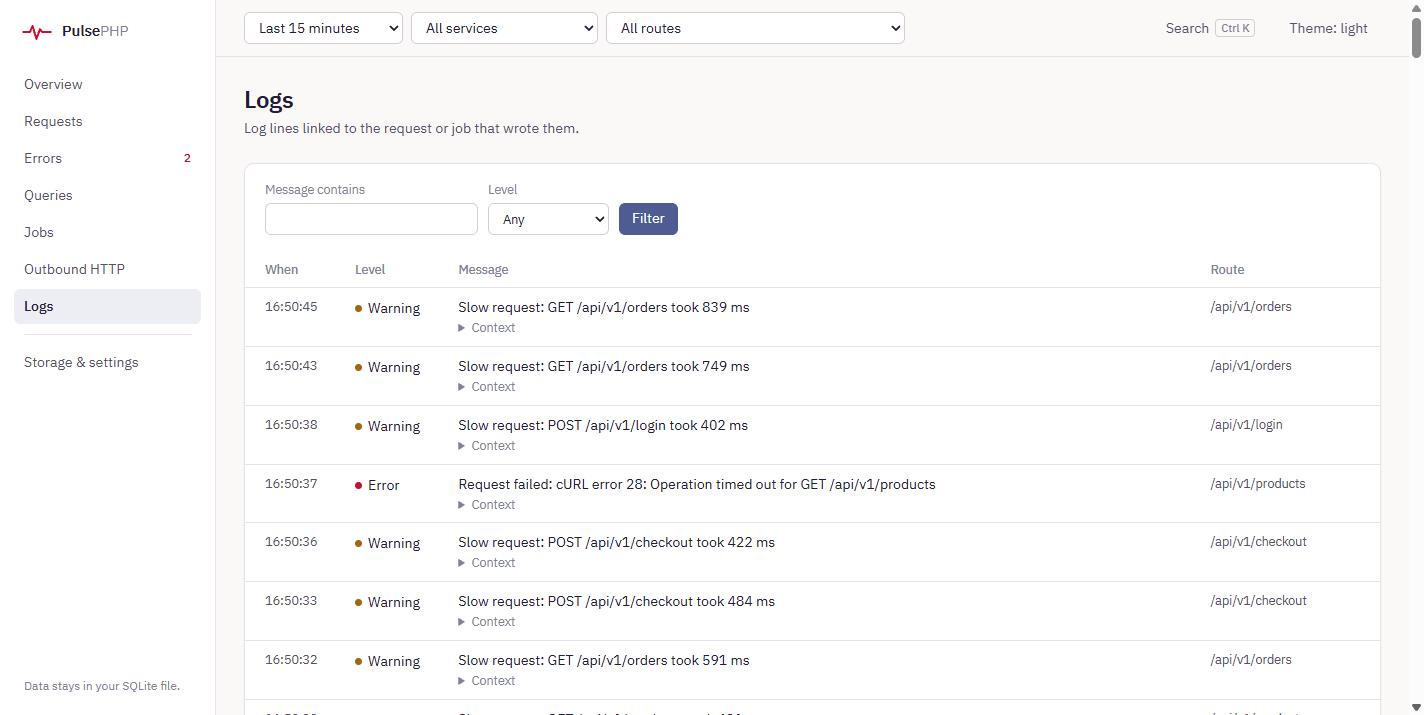This screenshot has height=715, width=1424.
Task: Click the PulsePHP brand name
Action: pyautogui.click(x=95, y=31)
